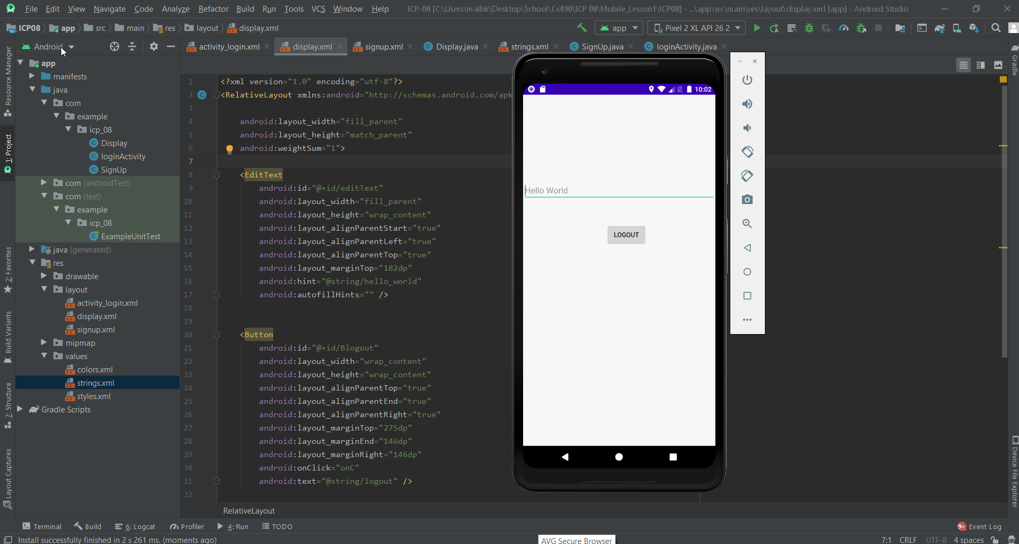Image resolution: width=1019 pixels, height=544 pixels.
Task: Switch editor to Split view
Action: 981,65
